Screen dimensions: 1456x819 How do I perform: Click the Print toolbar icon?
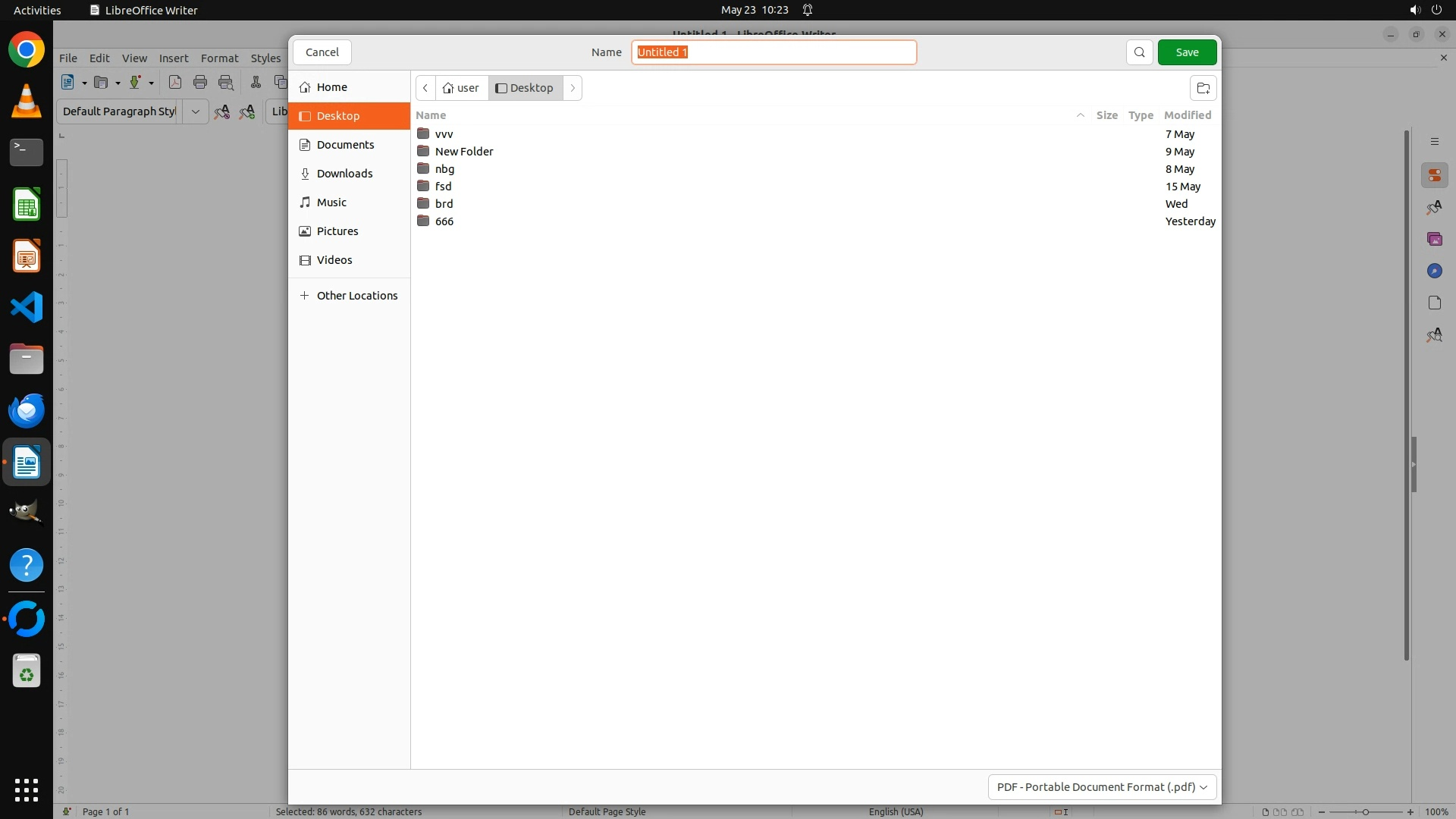200,83
